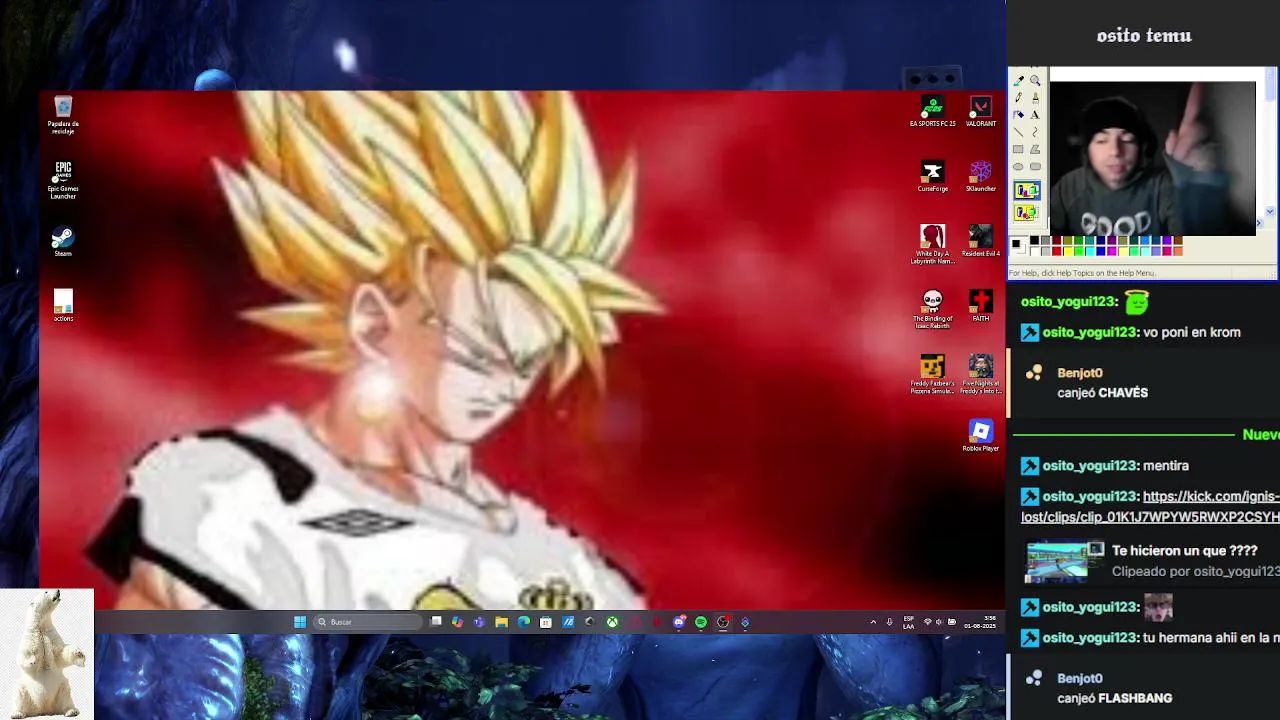Open the Papelera de reciclaje desktop icon
Screen dimensions: 1280x720
click(63, 115)
